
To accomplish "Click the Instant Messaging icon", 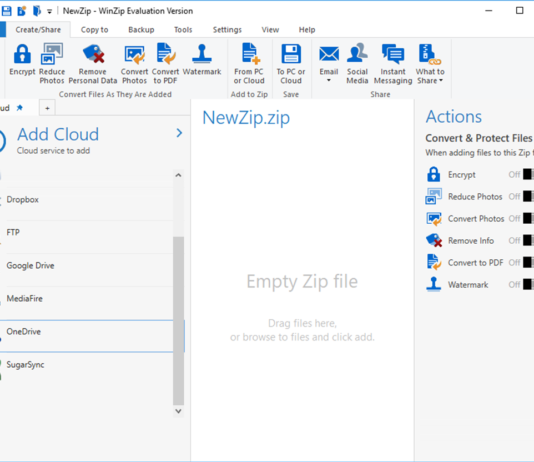I will pyautogui.click(x=393, y=54).
